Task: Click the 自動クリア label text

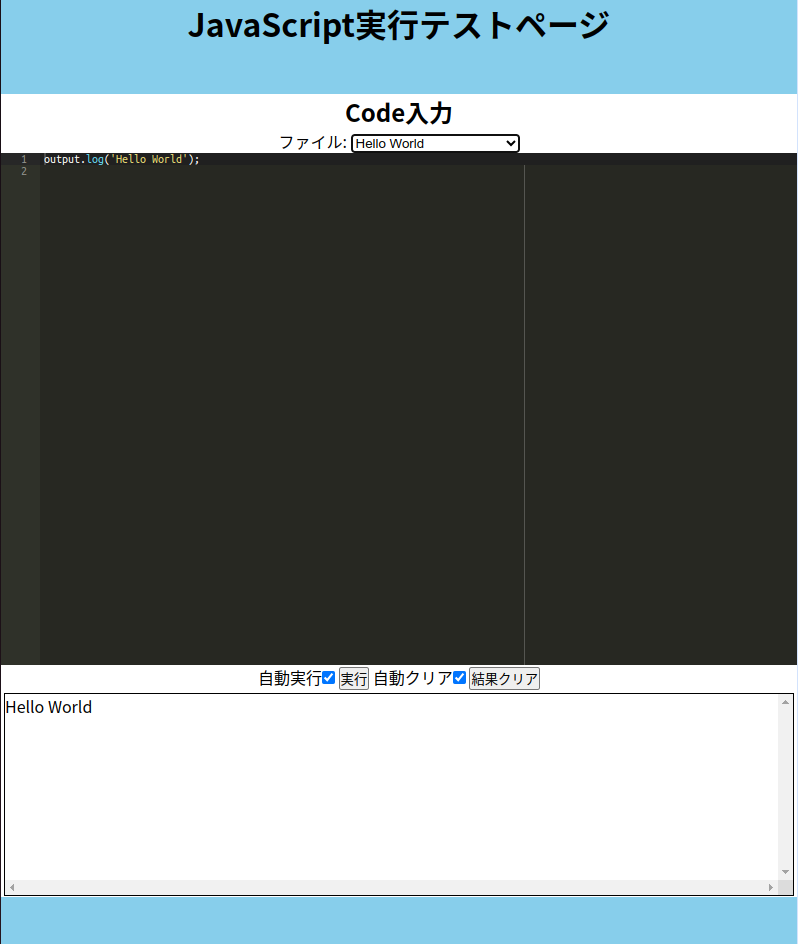Action: pos(413,678)
